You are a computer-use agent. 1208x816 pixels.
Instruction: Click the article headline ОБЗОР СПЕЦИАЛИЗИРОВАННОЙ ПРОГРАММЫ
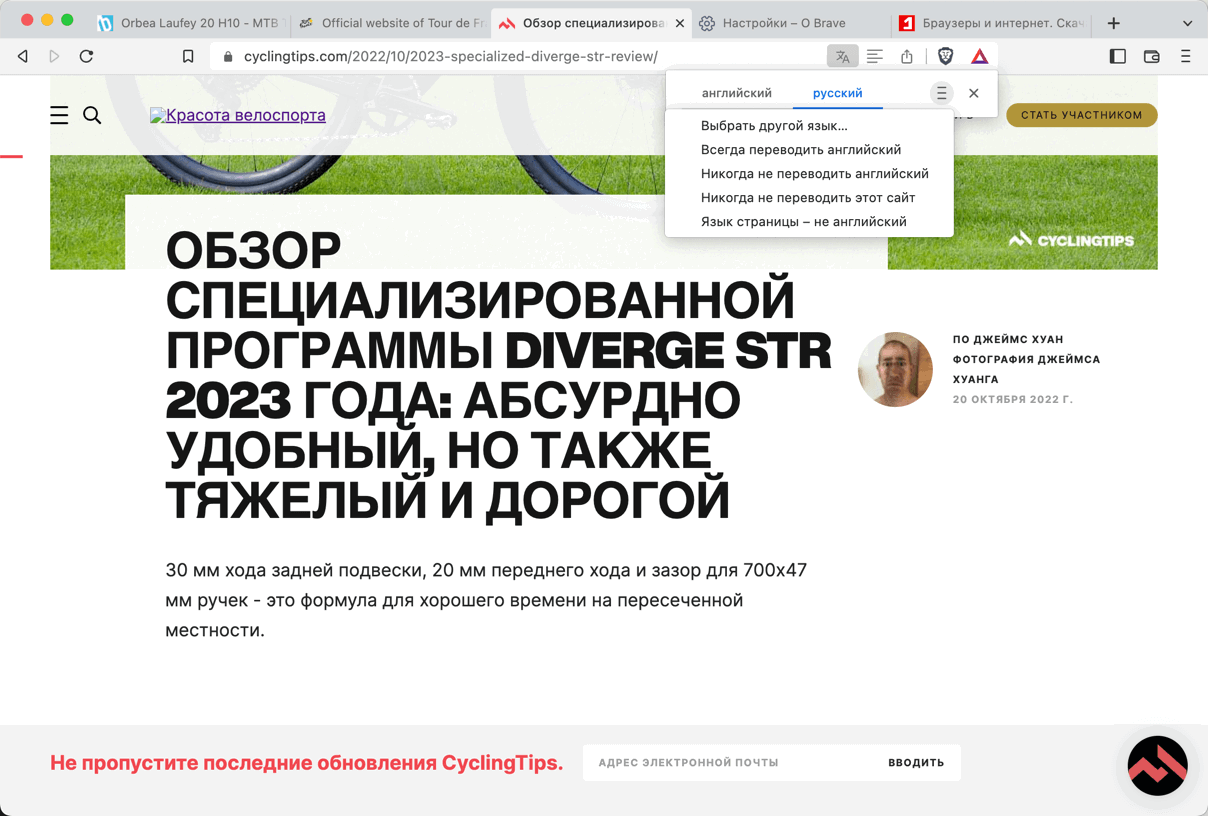(498, 375)
